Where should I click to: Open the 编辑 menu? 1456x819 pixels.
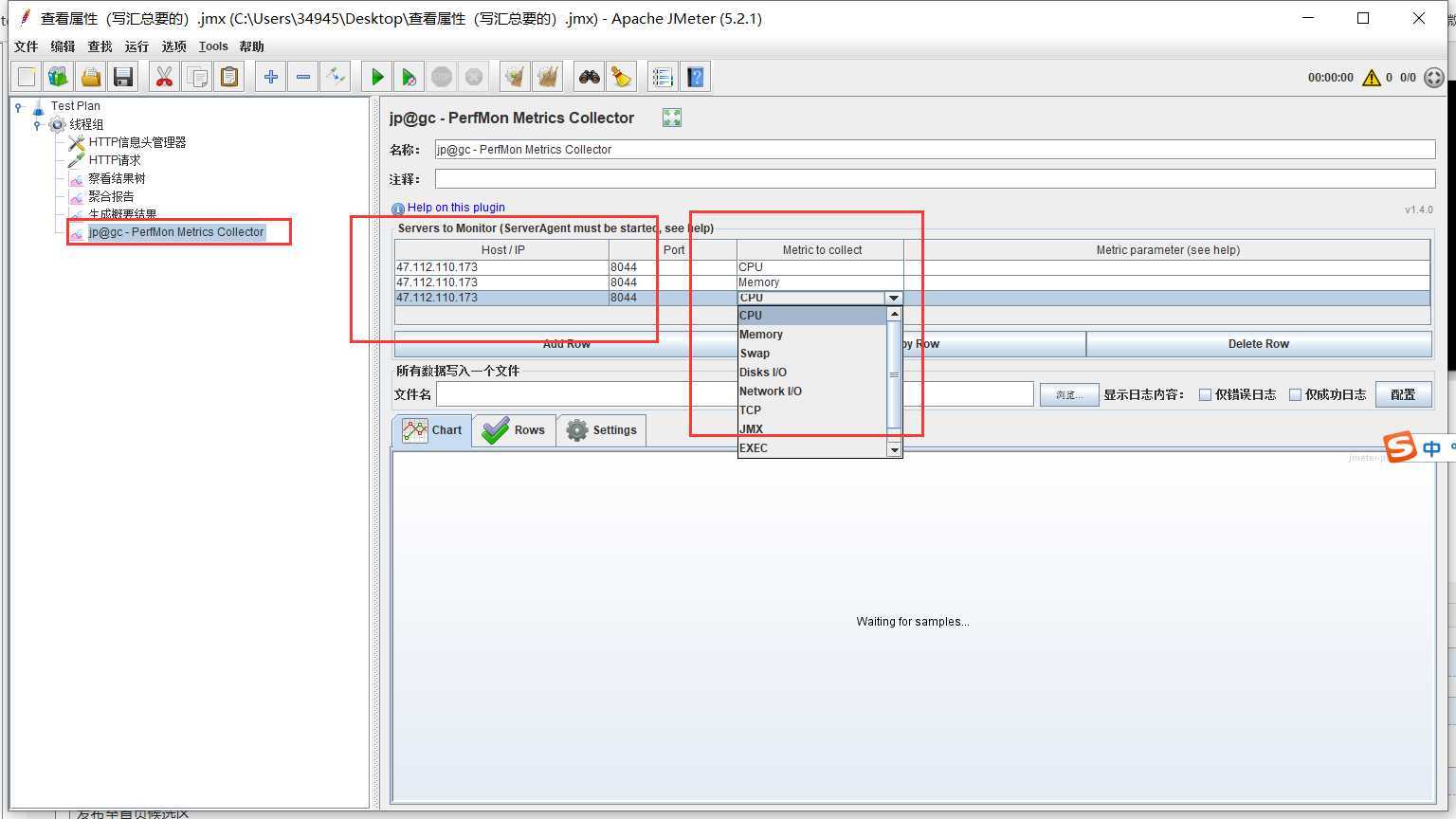coord(63,46)
